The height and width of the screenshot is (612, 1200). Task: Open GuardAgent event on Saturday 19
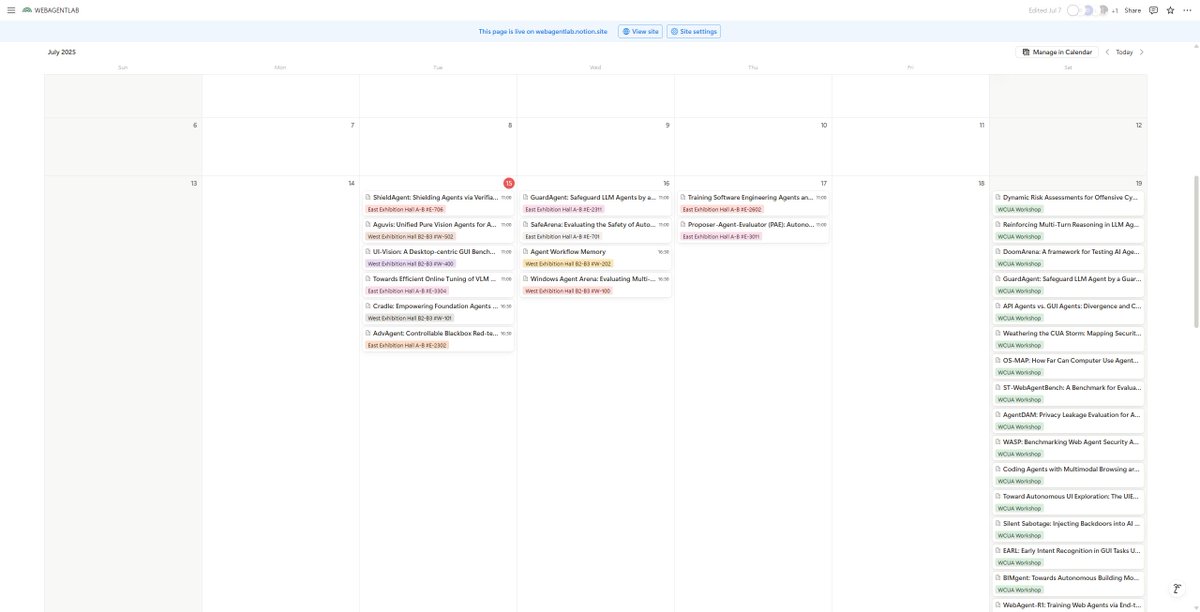pos(1068,283)
